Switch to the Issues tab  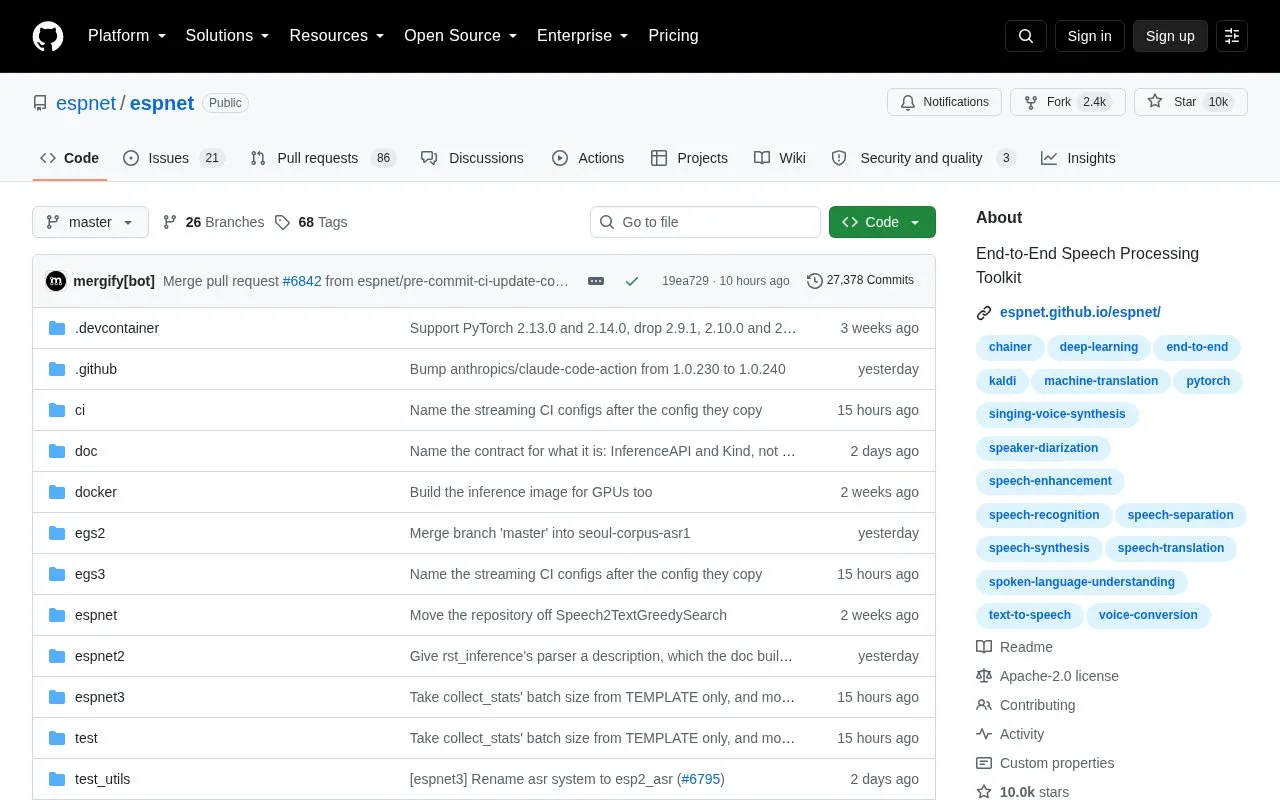click(x=173, y=158)
